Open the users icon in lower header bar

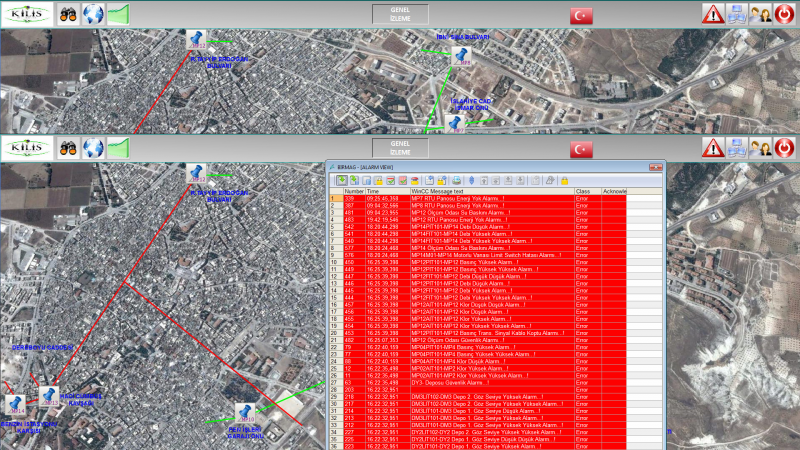(760, 148)
